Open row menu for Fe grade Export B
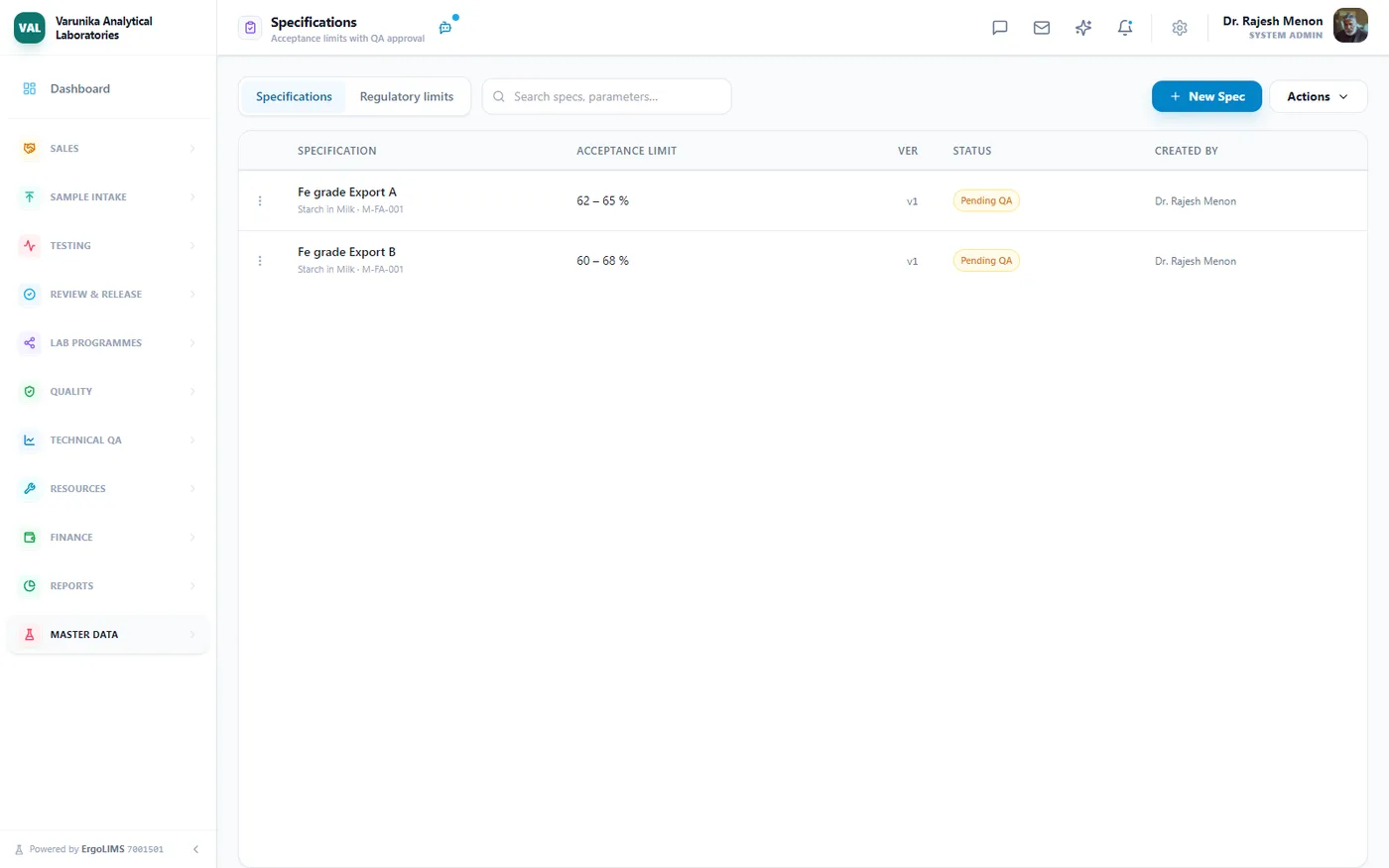The image size is (1389, 868). (260, 261)
